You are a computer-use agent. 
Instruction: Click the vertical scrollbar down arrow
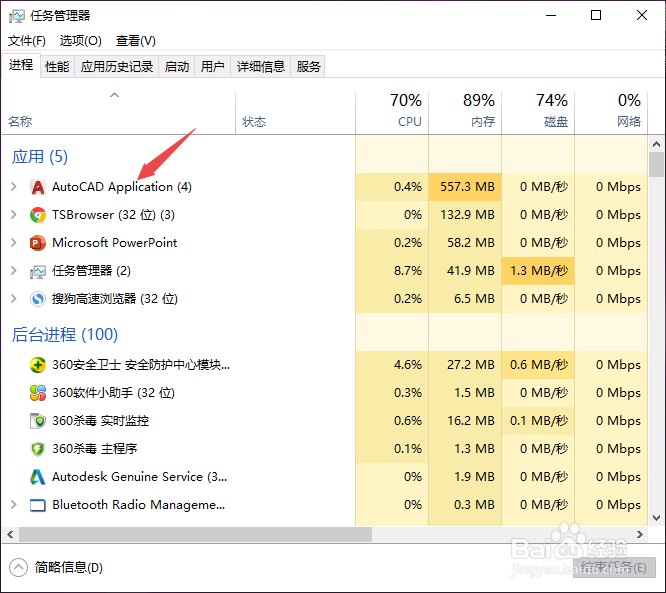point(657,518)
